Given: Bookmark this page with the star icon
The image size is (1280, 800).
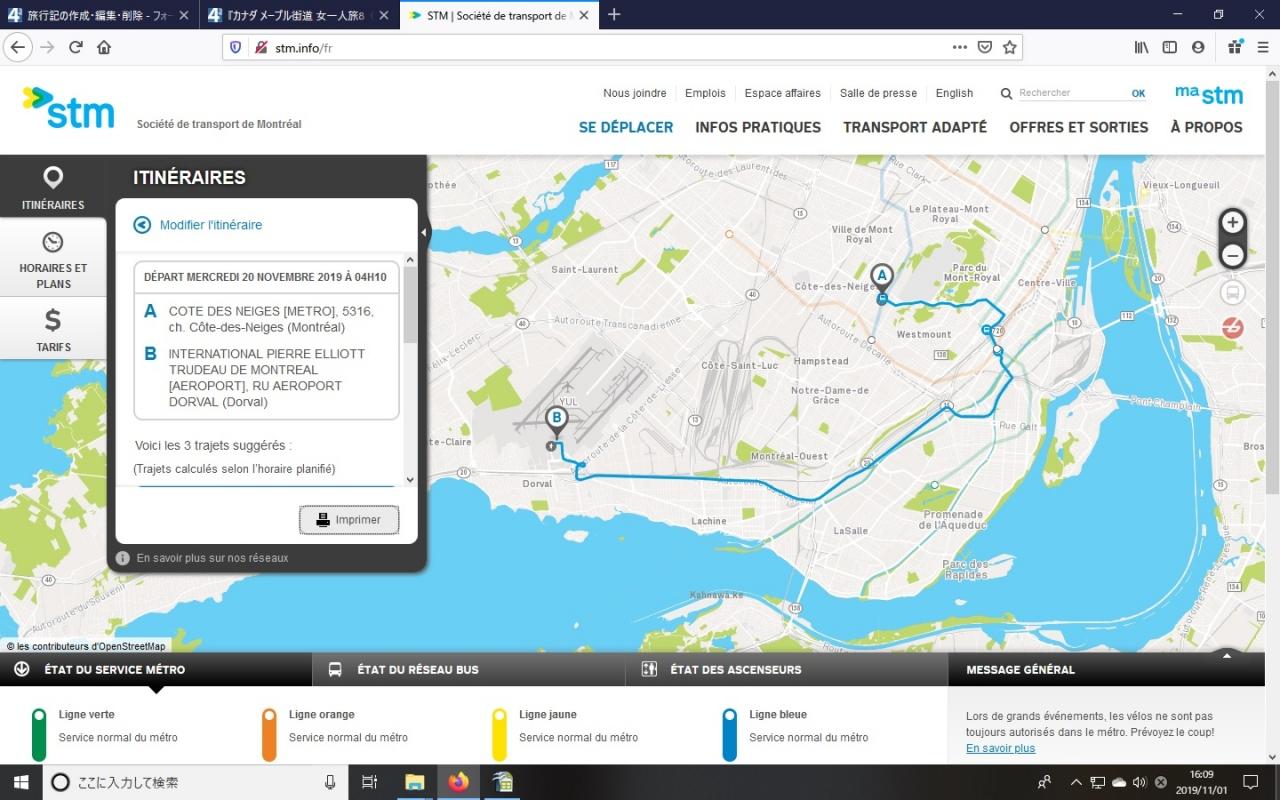Looking at the screenshot, I should click(x=1010, y=47).
